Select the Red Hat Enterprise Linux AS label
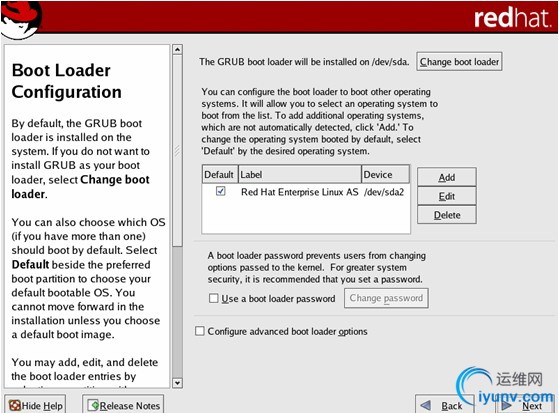 (x=299, y=192)
